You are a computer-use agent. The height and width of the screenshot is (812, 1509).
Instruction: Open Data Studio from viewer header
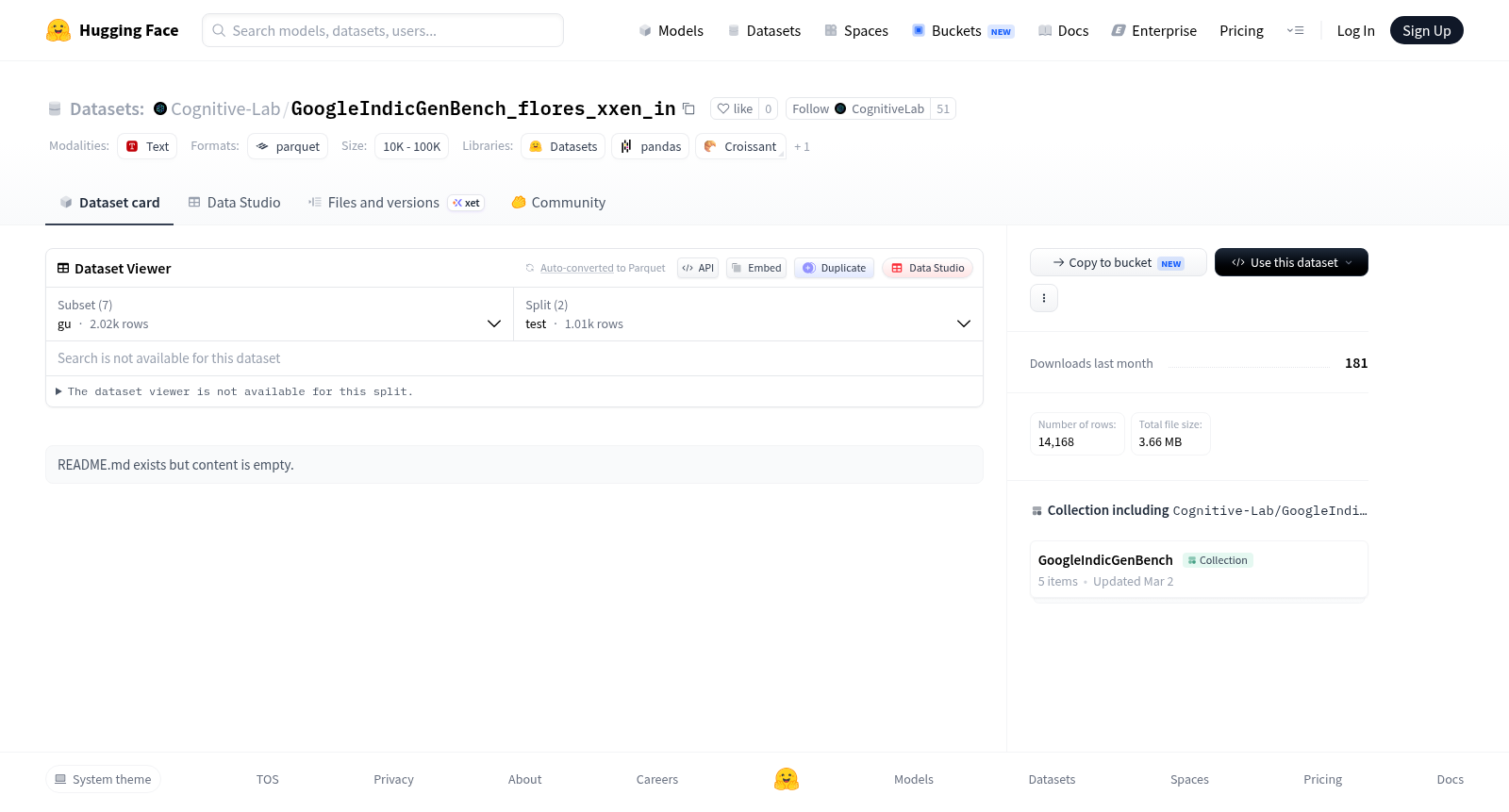coord(927,268)
